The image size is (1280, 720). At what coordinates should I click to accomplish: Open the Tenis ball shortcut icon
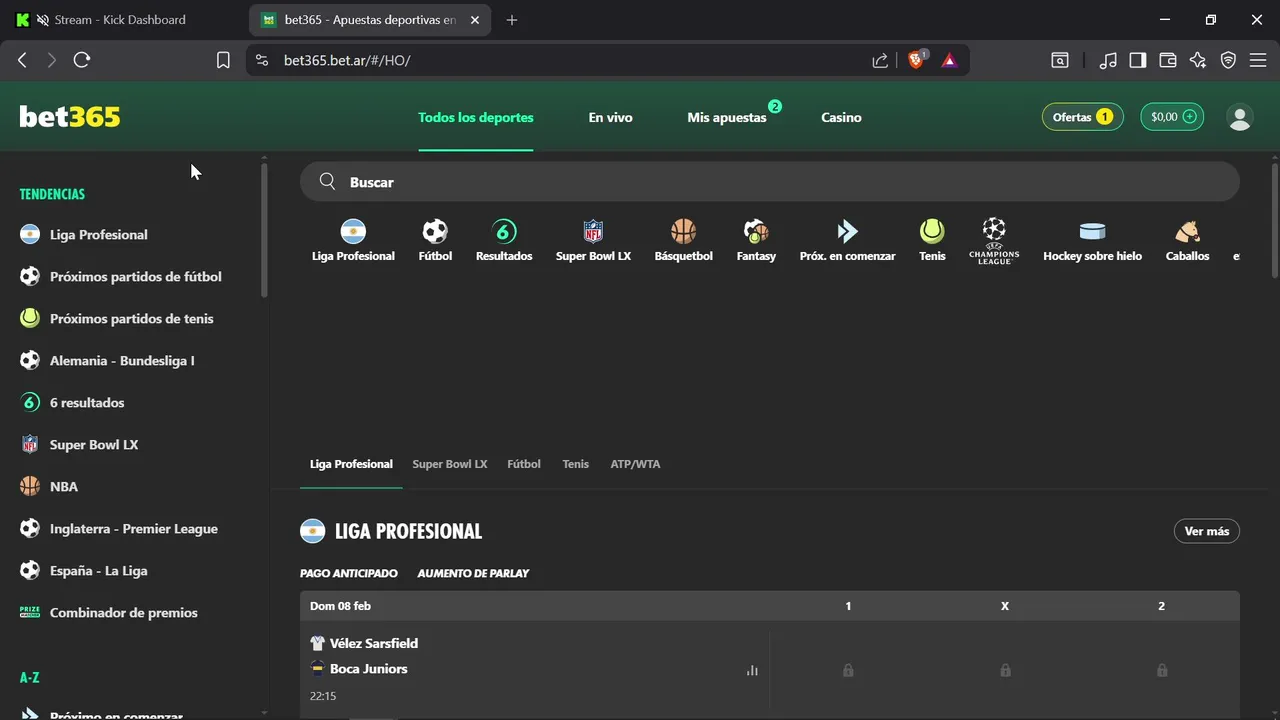click(932, 232)
